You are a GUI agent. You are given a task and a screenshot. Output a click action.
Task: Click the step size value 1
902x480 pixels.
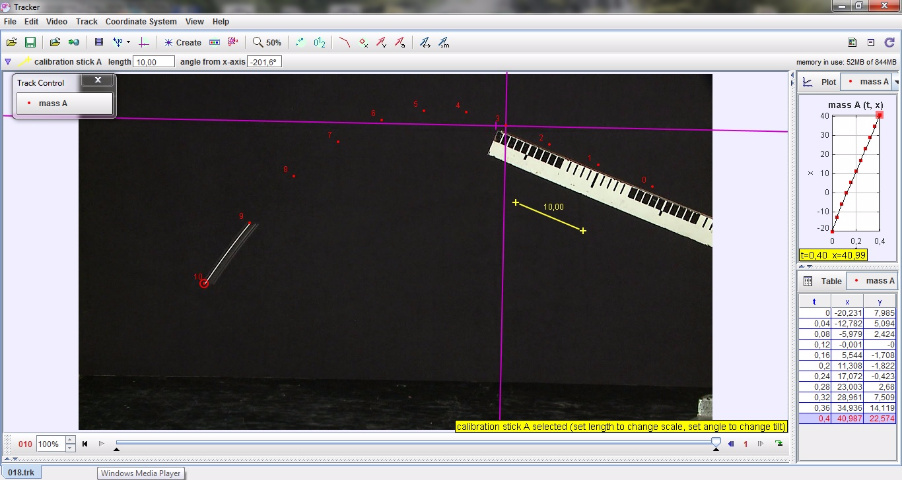(746, 444)
